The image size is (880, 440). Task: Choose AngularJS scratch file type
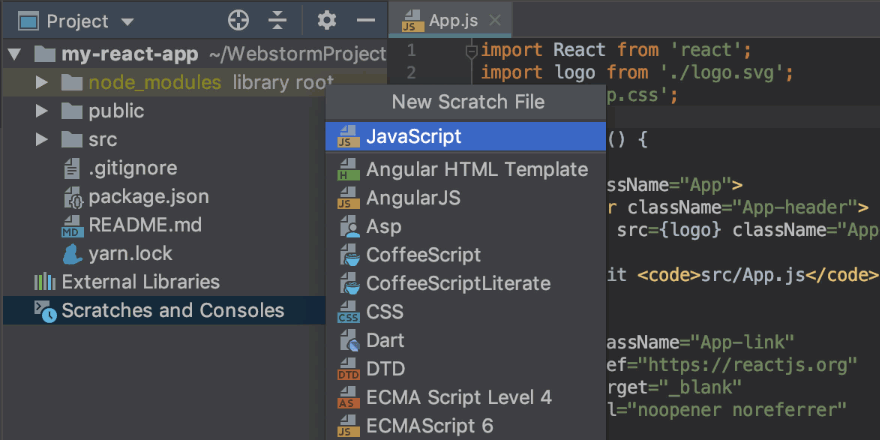(466, 198)
